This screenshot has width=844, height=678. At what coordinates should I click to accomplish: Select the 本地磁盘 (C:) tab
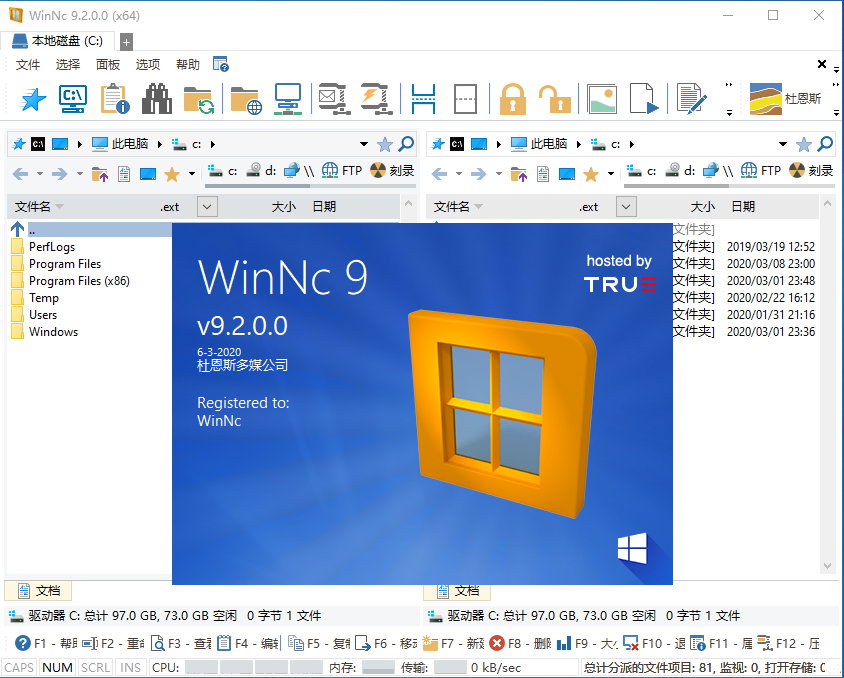pos(57,41)
